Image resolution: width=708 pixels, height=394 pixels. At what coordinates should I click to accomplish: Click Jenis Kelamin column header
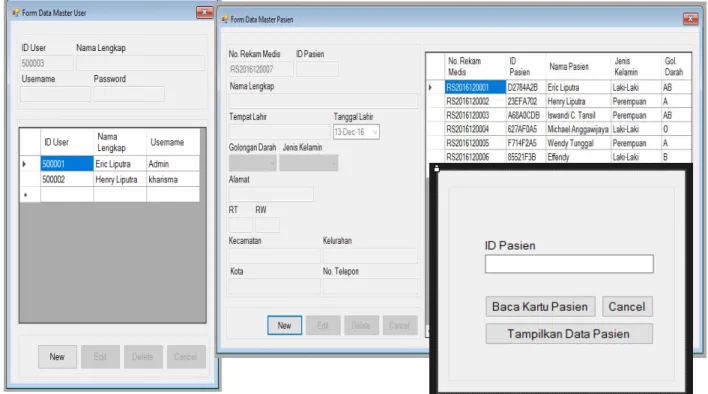click(636, 66)
